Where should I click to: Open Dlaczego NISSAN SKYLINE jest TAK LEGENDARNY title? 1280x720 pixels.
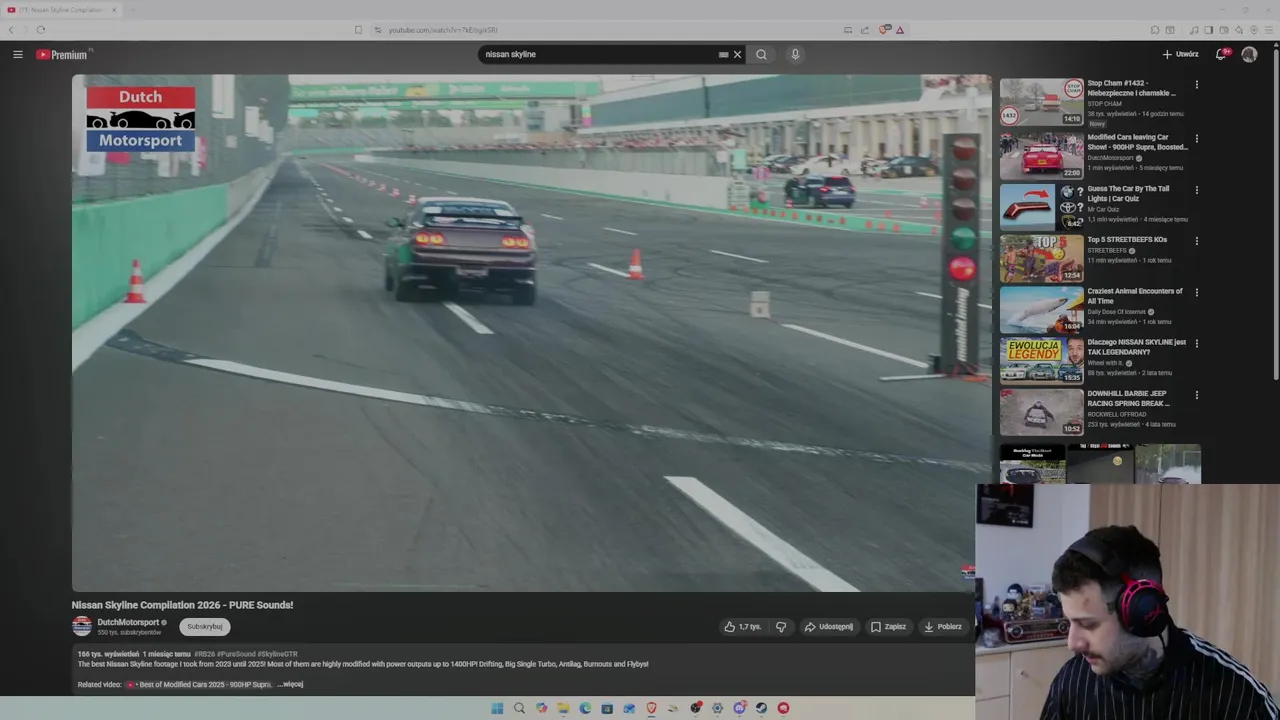1136,347
